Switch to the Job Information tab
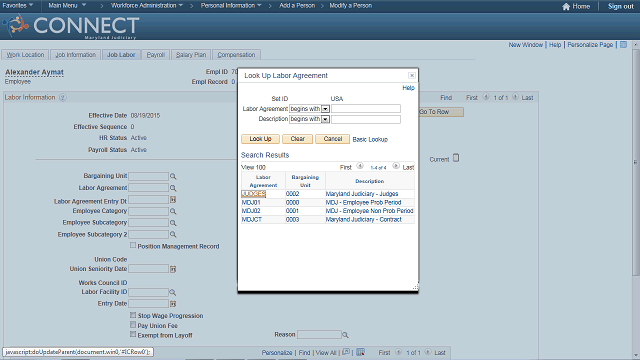Screen dimensions: 640x360 click(76, 55)
